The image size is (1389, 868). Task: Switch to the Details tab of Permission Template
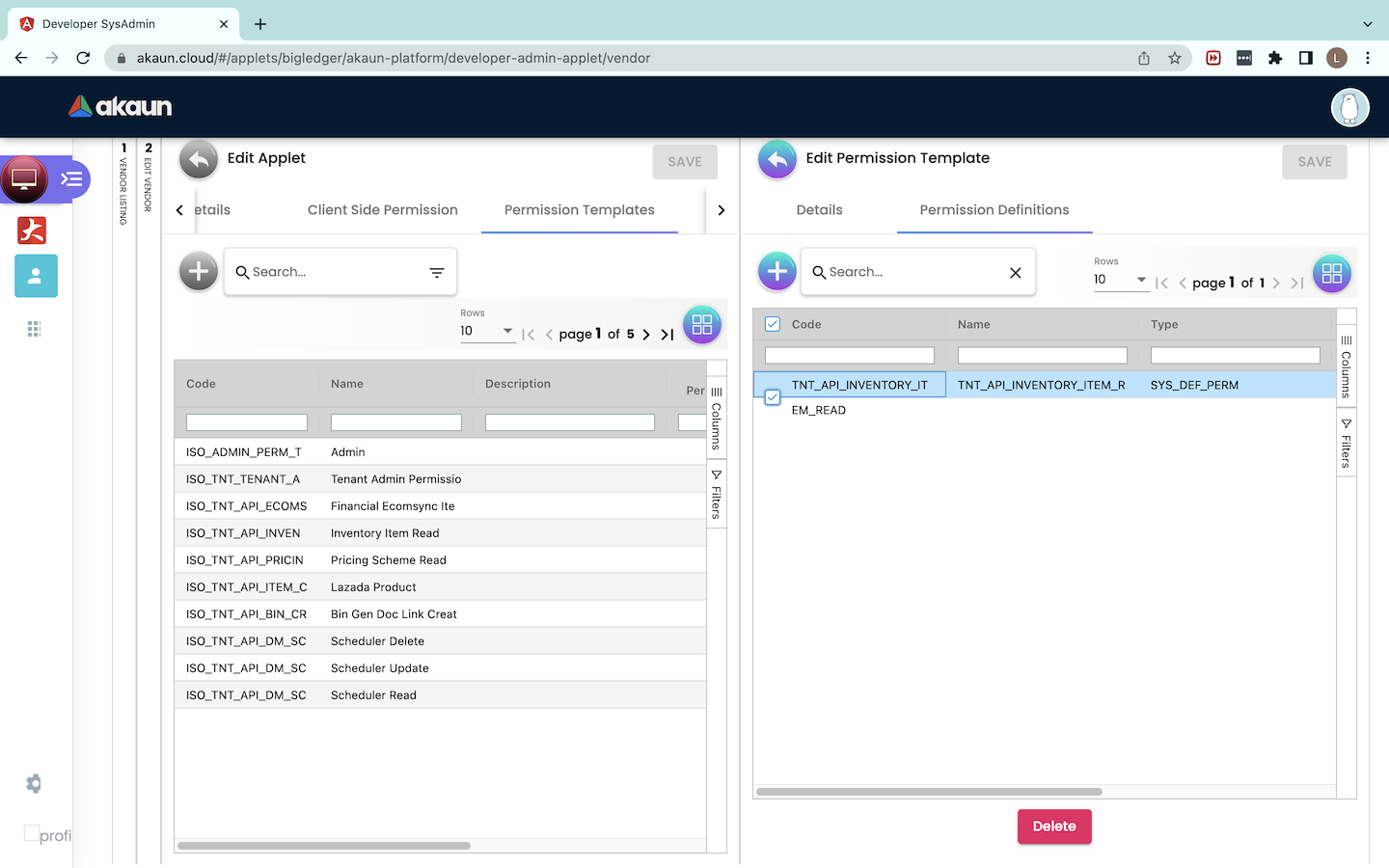click(x=819, y=210)
